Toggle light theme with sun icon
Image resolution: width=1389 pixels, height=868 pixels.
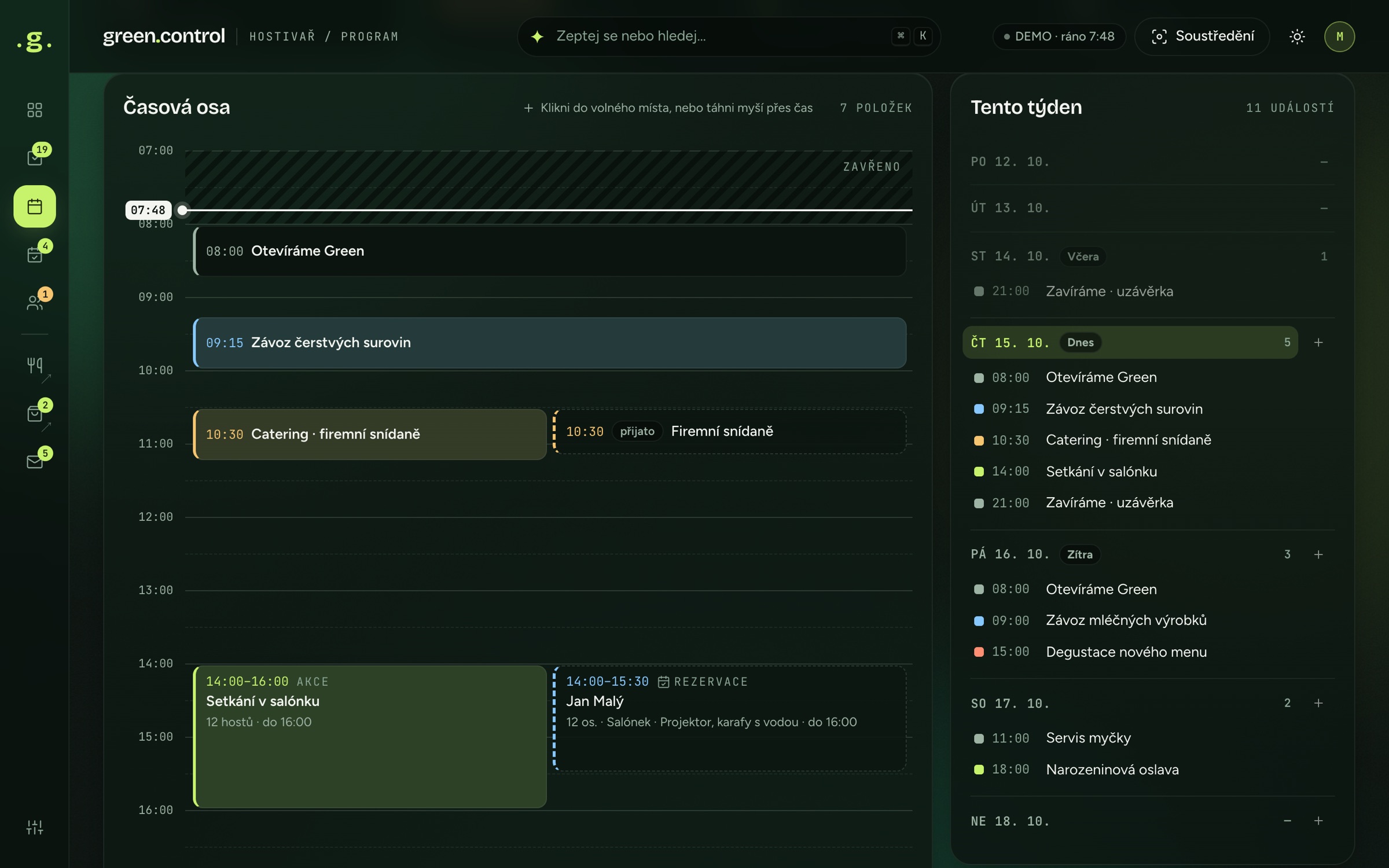[x=1297, y=36]
